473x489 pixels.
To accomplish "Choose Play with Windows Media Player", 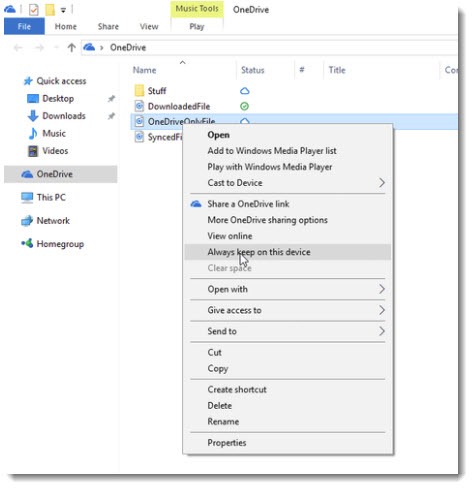I will click(270, 167).
